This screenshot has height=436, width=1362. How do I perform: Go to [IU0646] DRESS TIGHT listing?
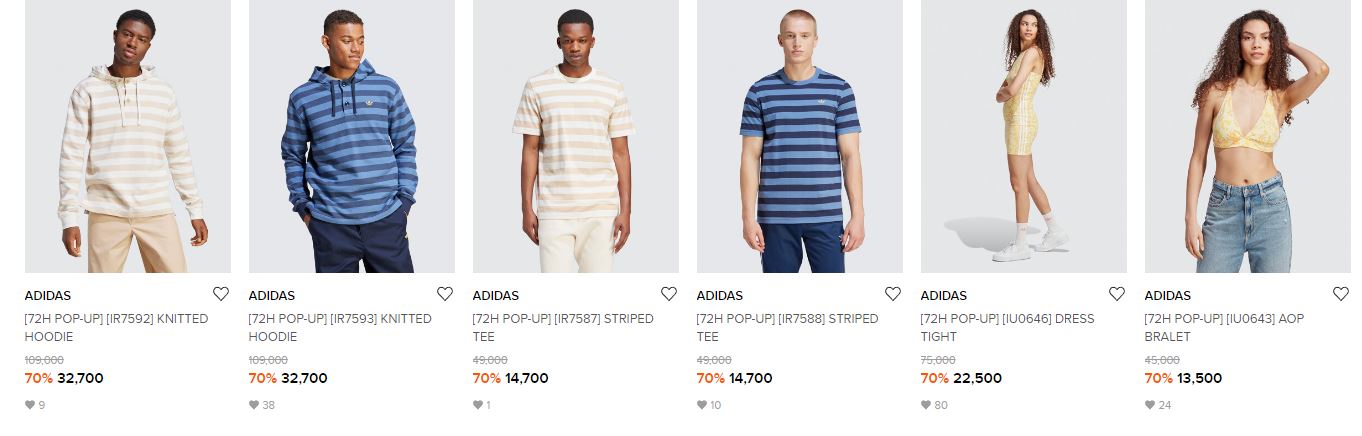click(x=1008, y=328)
